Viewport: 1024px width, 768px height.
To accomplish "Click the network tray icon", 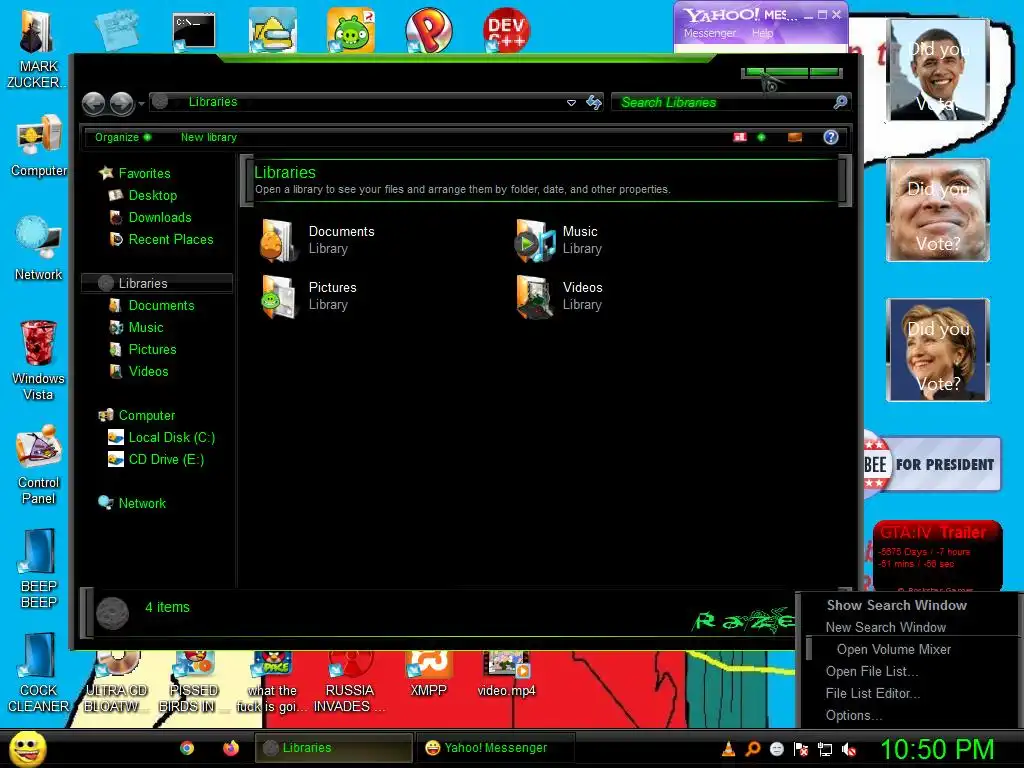I will (825, 749).
